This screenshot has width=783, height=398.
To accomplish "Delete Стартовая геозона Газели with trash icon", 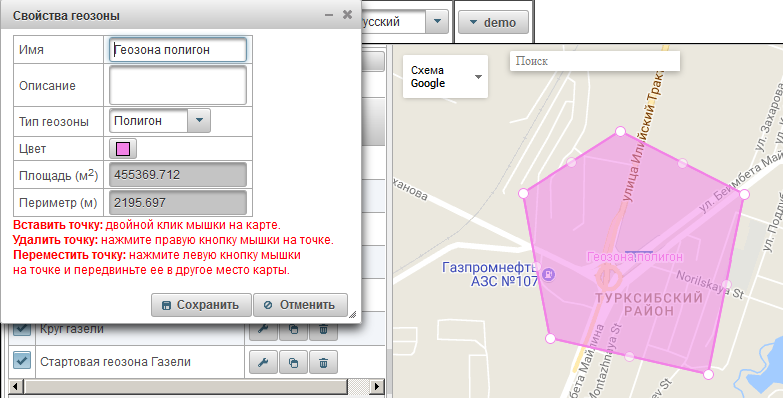I will point(323,363).
